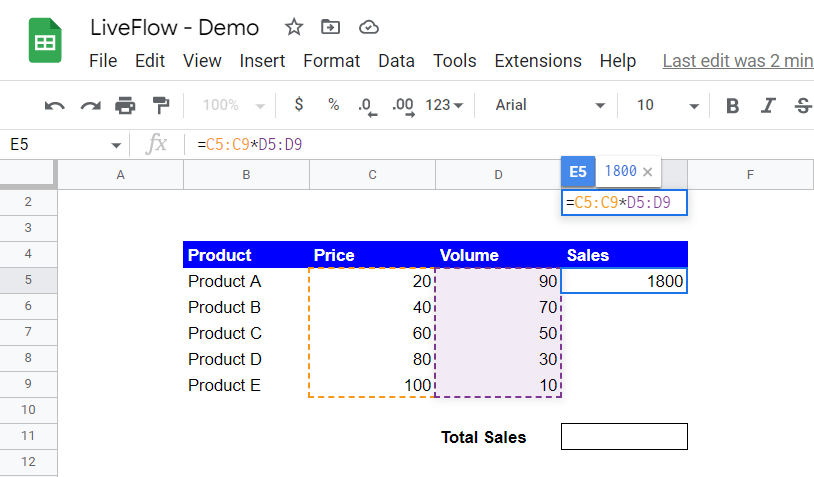The width and height of the screenshot is (814, 477).
Task: Click the Print icon in toolbar
Action: (x=125, y=105)
